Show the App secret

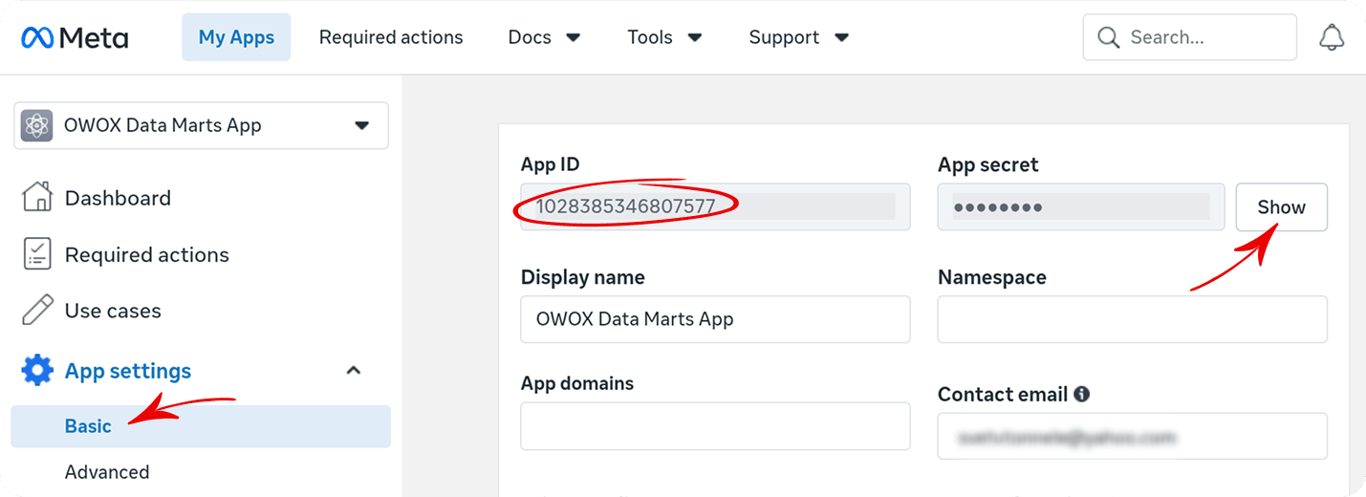[x=1281, y=207]
